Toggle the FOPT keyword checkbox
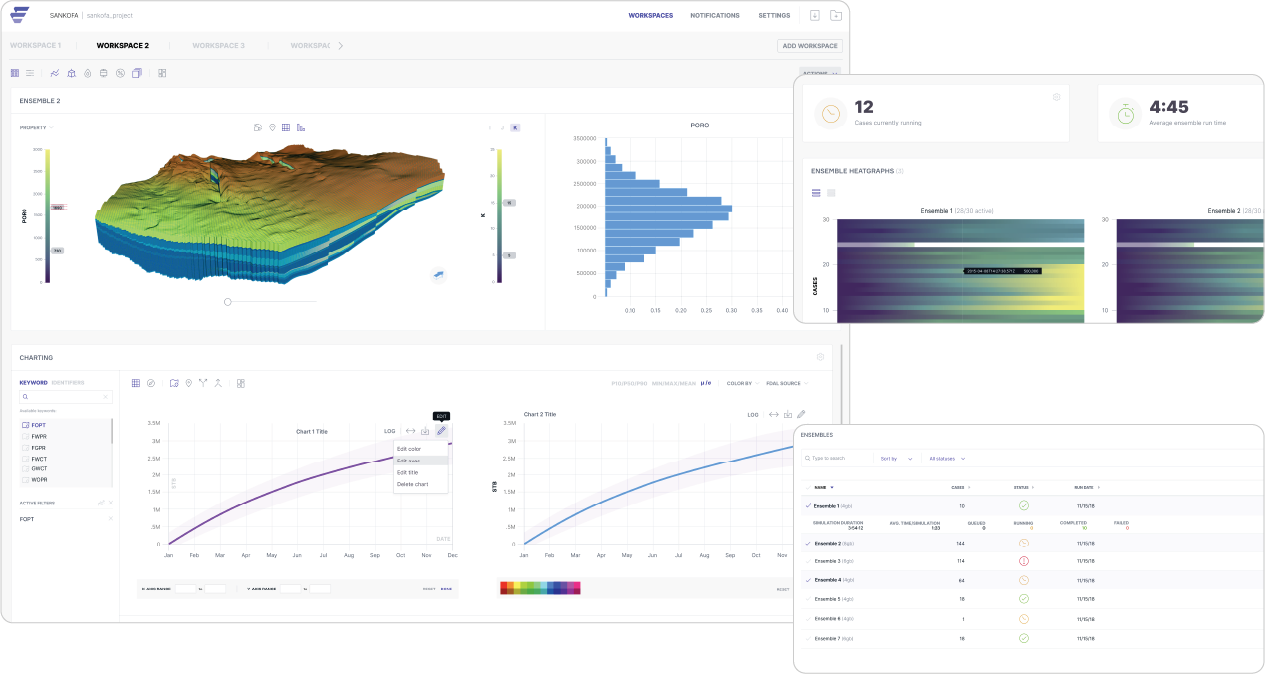 point(26,425)
